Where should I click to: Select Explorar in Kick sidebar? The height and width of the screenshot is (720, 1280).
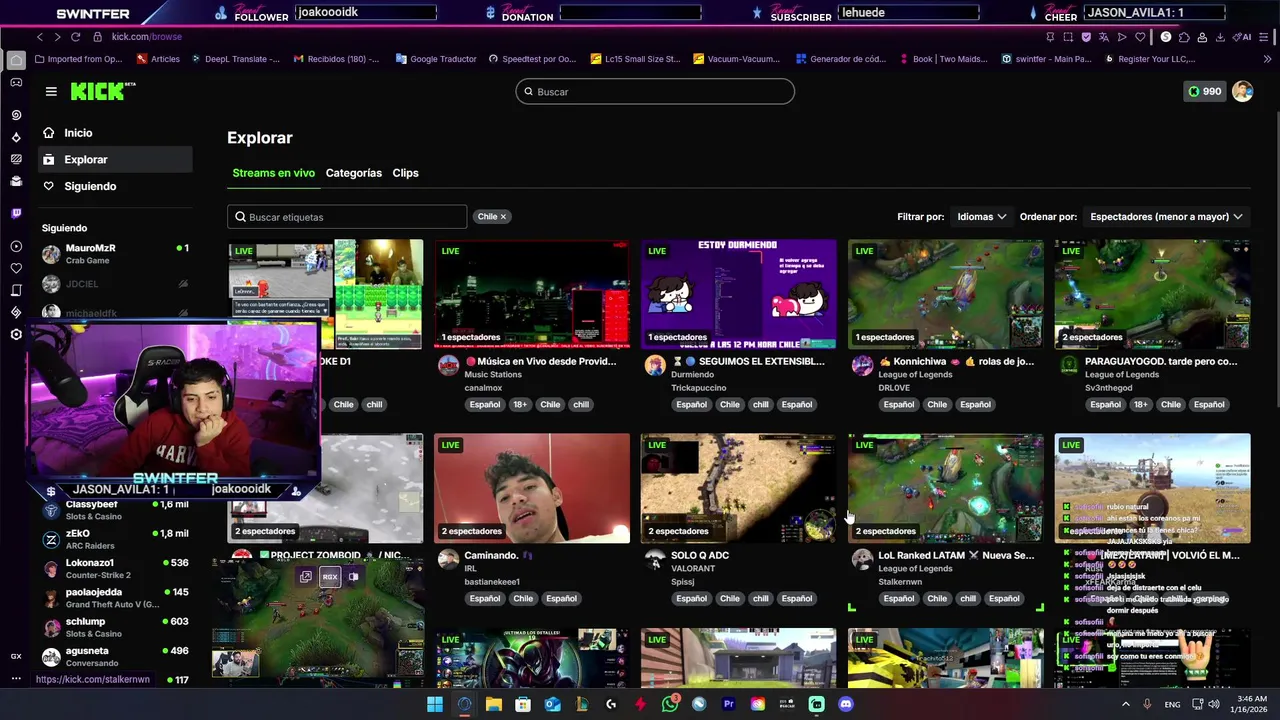click(x=116, y=160)
